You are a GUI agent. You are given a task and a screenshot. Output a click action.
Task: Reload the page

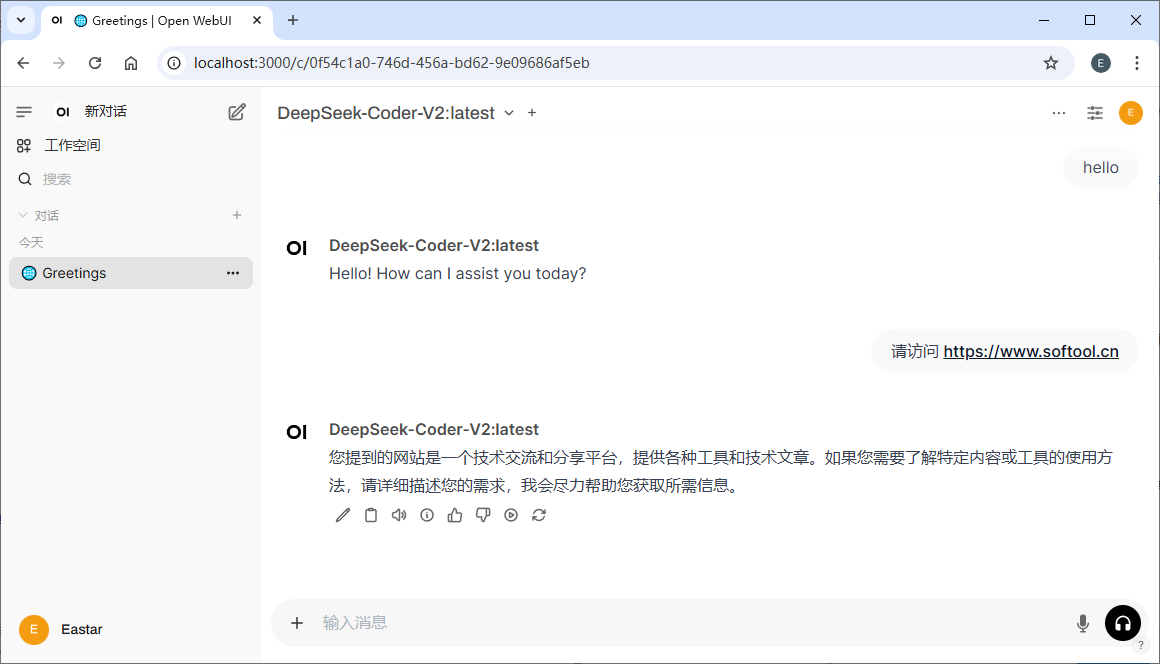95,63
